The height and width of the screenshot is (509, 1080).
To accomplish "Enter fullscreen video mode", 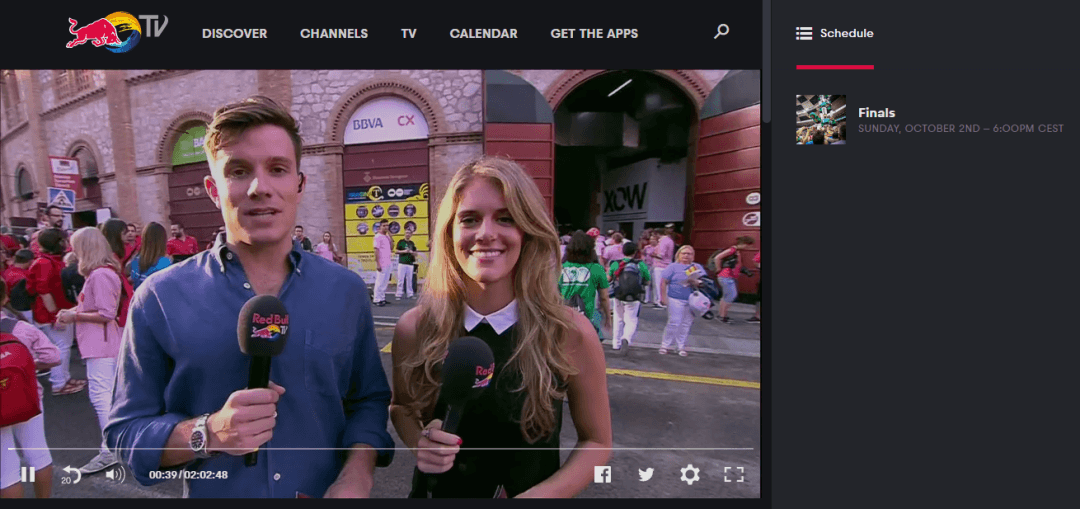I will pyautogui.click(x=734, y=474).
